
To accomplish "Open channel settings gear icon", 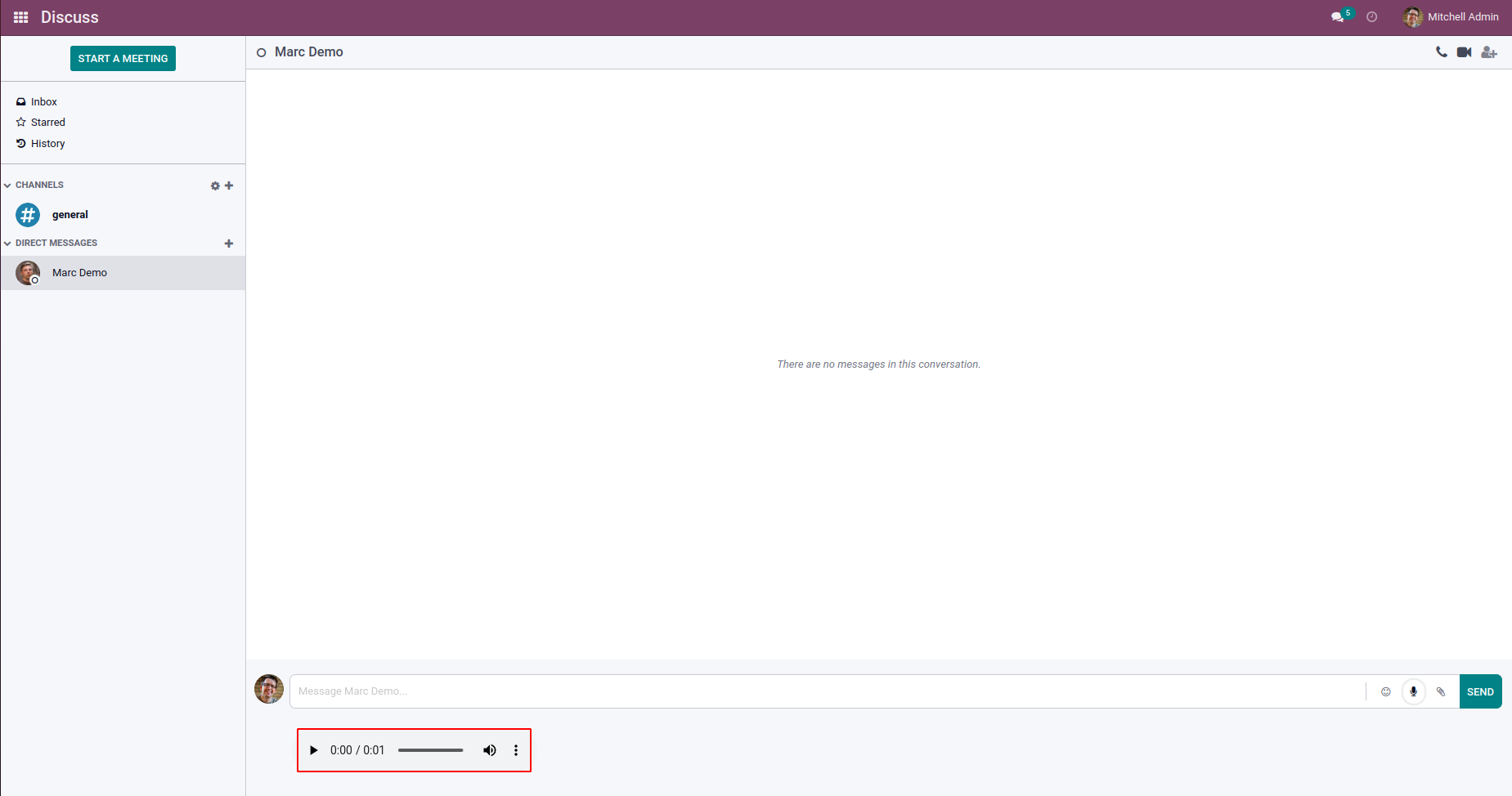I will (x=215, y=186).
